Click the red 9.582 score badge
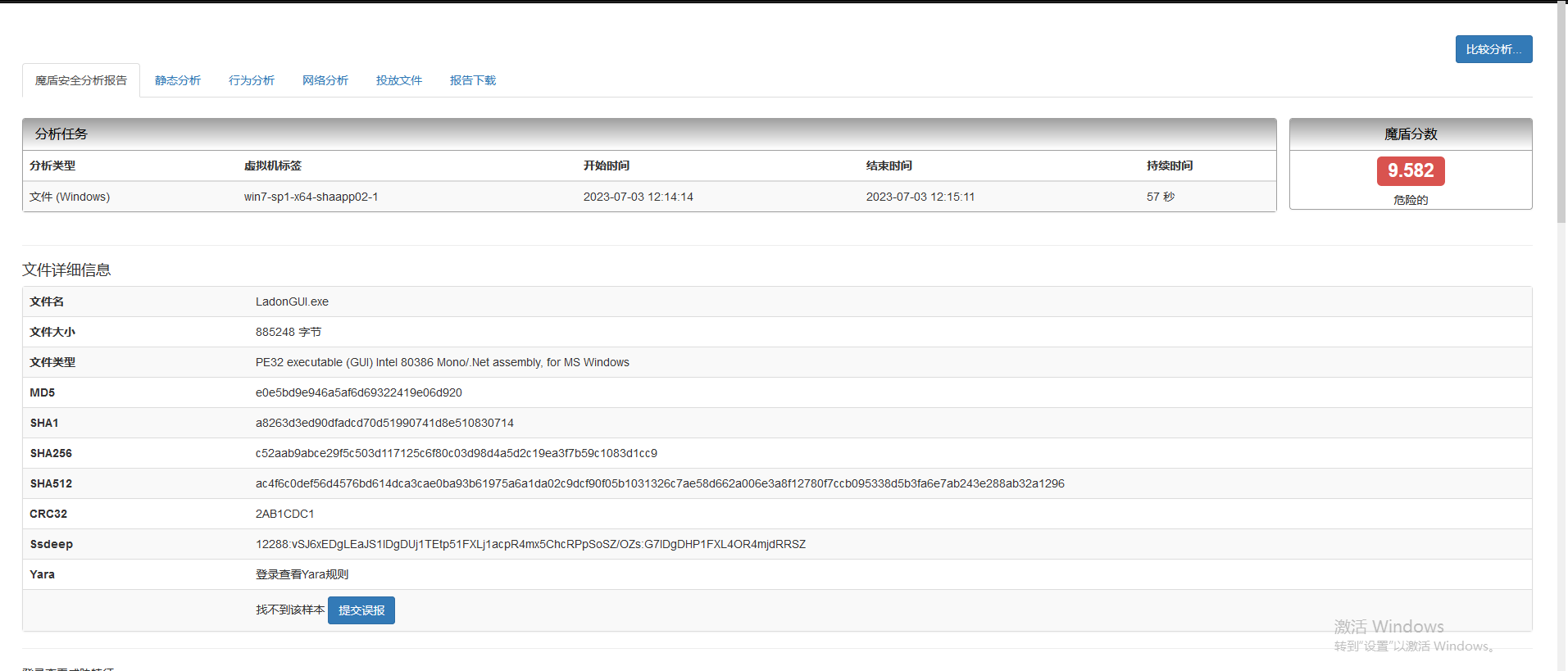Viewport: 1568px width, 671px height. [1410, 170]
